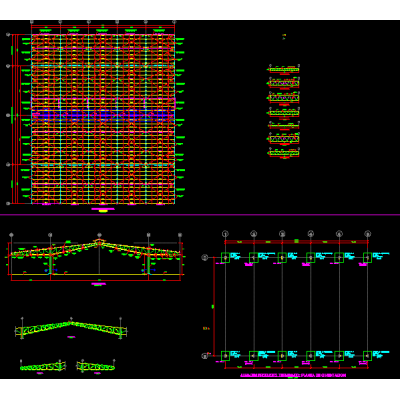Select the third green footing square in the top row

click(282, 257)
